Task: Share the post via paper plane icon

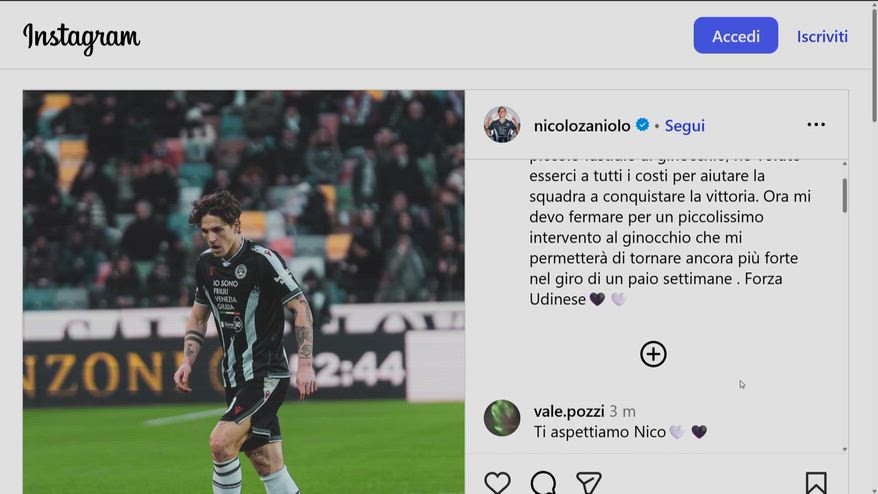Action: 589,483
